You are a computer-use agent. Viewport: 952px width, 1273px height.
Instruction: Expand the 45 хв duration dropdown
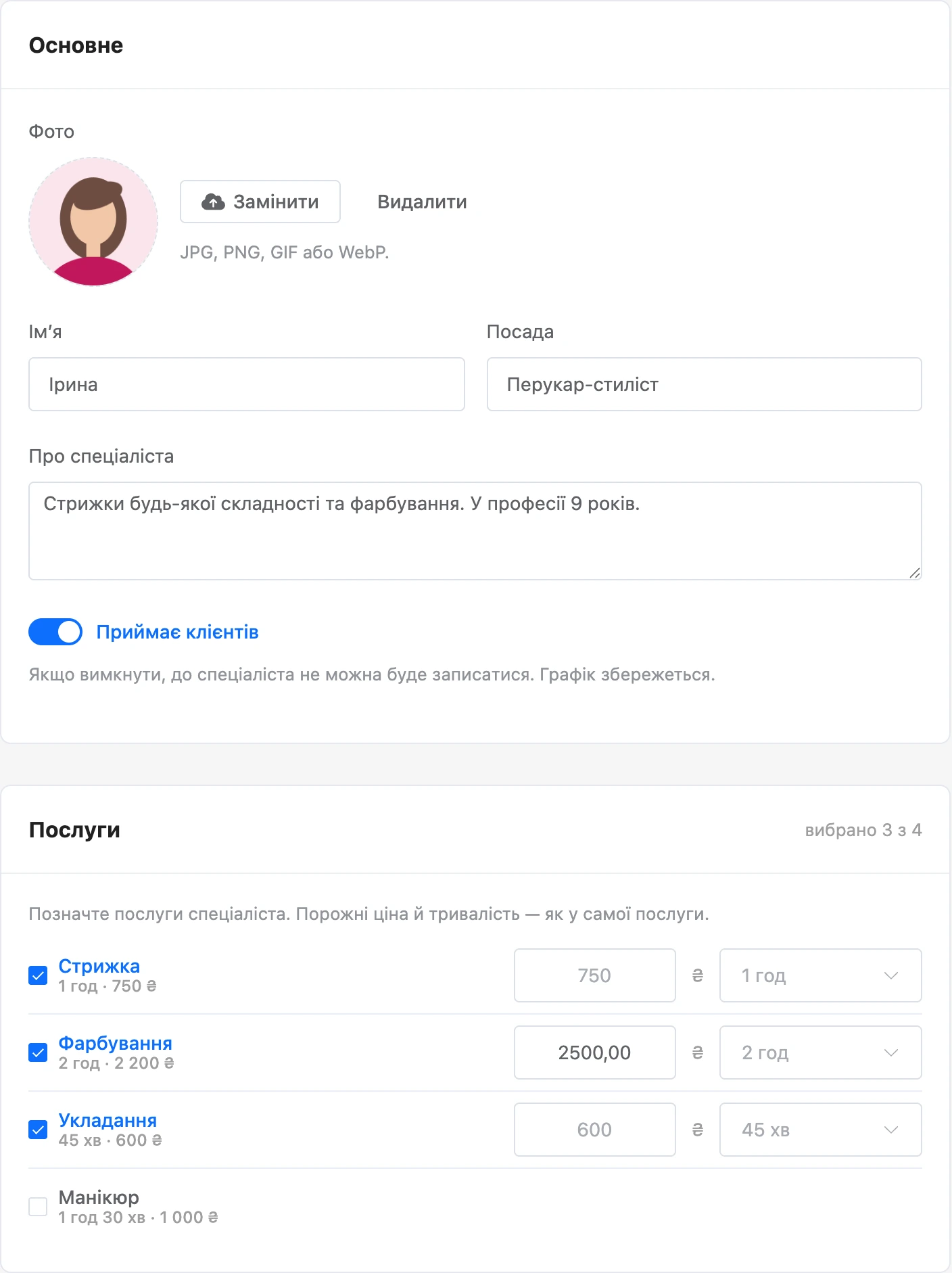(x=821, y=1130)
